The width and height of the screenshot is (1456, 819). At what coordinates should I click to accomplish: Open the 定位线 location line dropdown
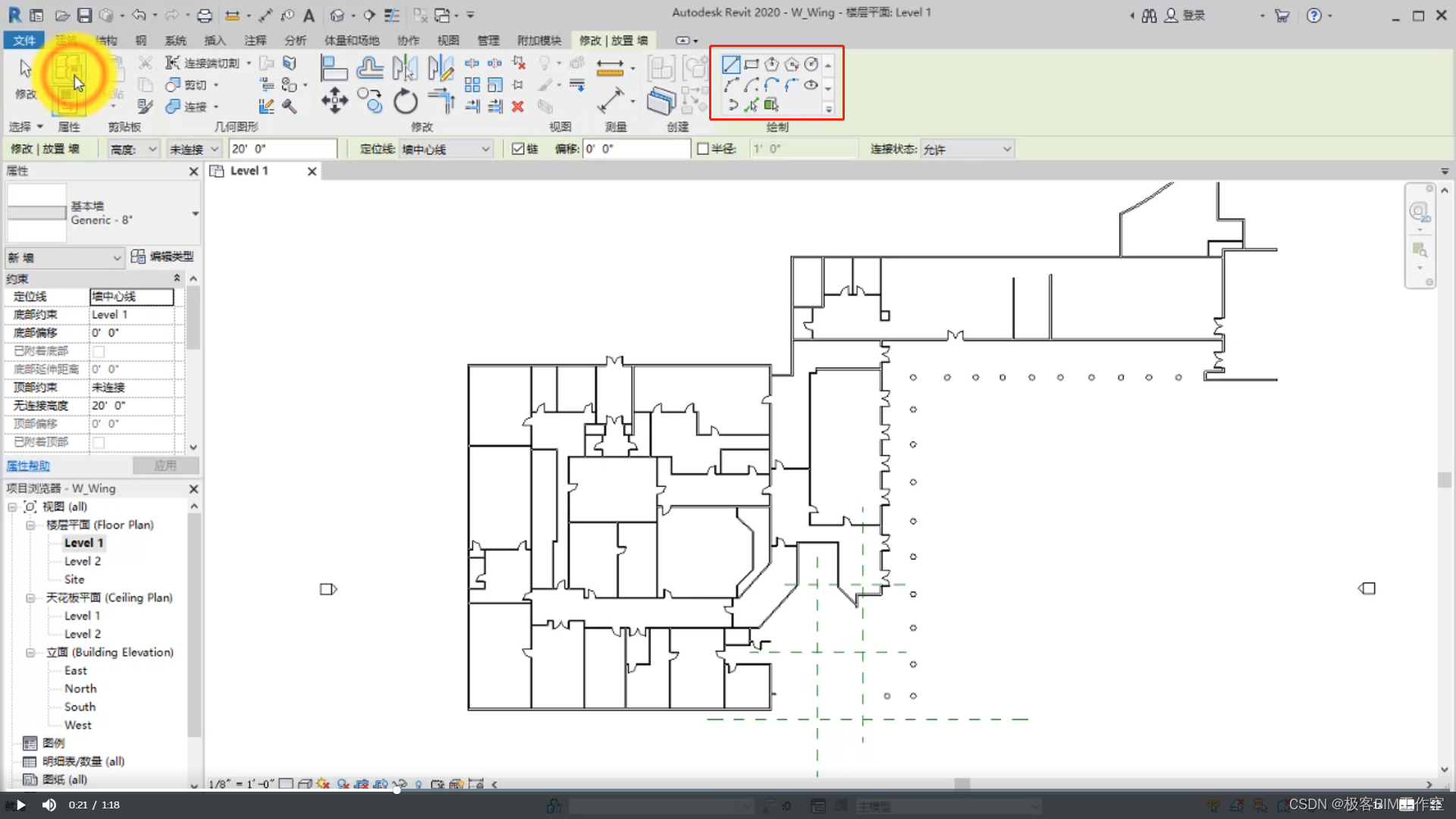click(x=446, y=149)
